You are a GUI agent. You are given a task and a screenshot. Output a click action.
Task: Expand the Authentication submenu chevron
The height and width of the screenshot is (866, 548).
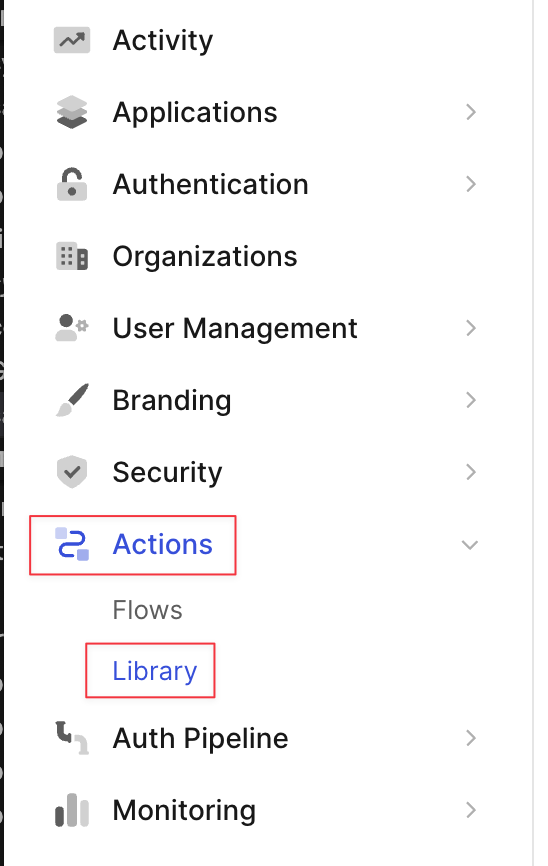(x=471, y=184)
